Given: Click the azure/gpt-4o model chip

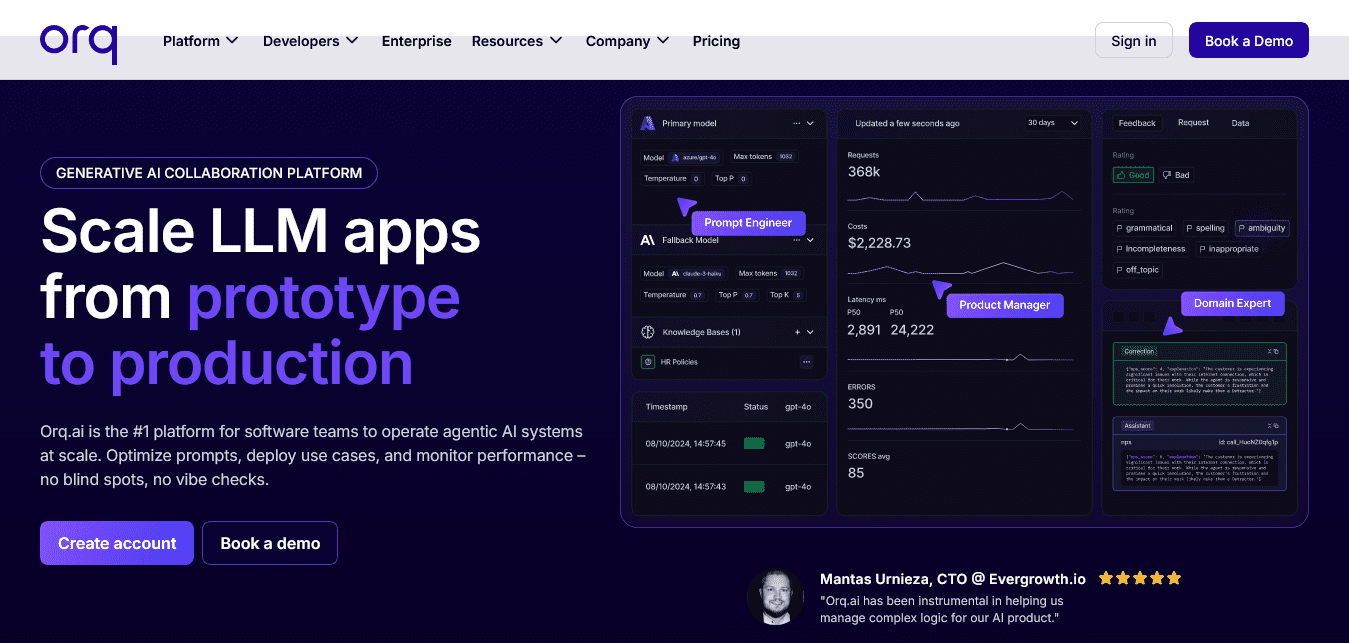Looking at the screenshot, I should 694,157.
